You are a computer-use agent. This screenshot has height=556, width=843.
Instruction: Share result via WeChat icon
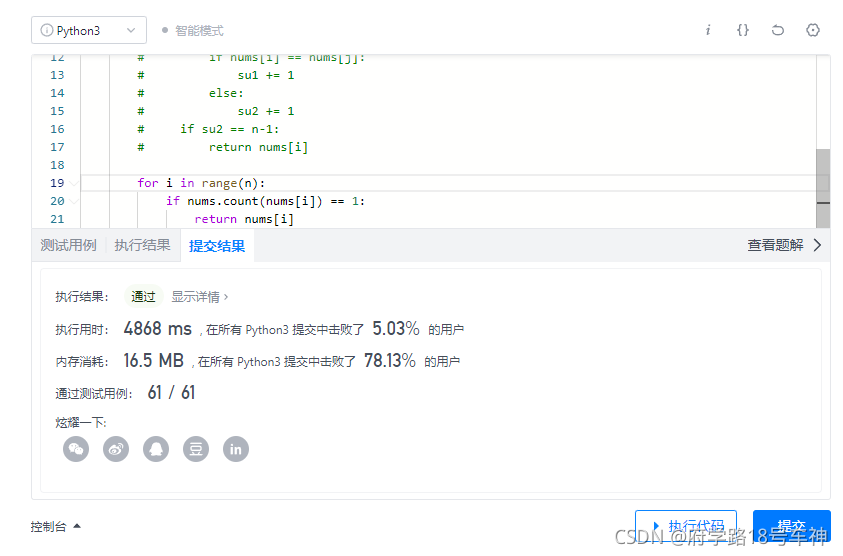pos(76,449)
